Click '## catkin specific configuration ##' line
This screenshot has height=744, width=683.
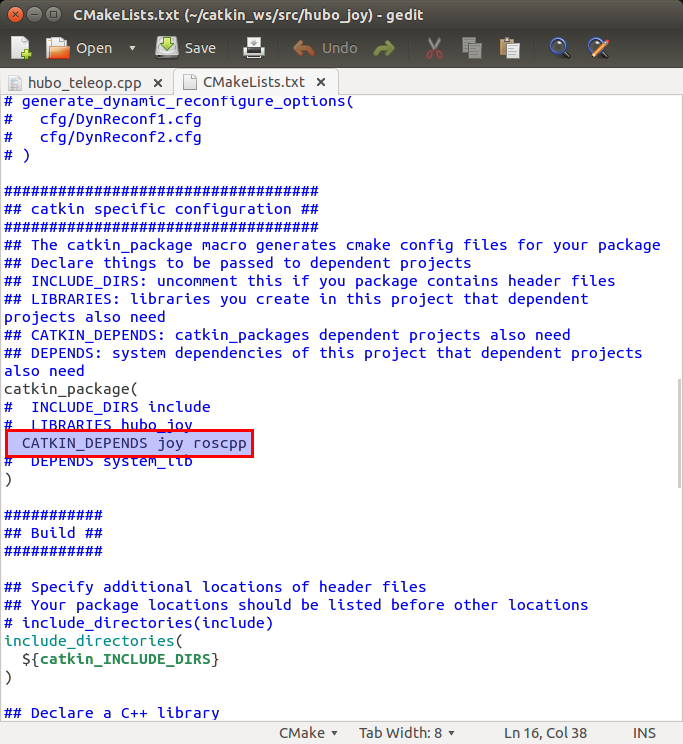pyautogui.click(x=161, y=209)
